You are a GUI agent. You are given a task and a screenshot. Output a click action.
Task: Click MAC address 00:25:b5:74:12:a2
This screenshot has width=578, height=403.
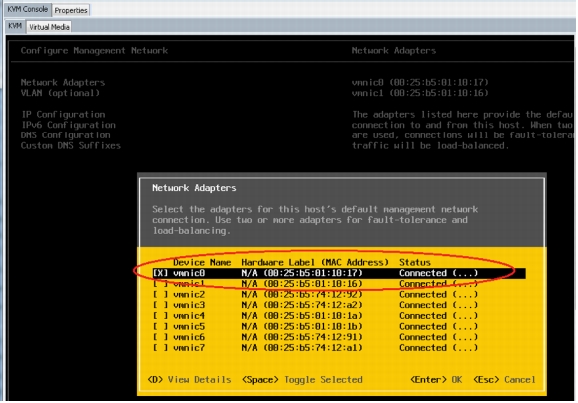click(x=313, y=305)
